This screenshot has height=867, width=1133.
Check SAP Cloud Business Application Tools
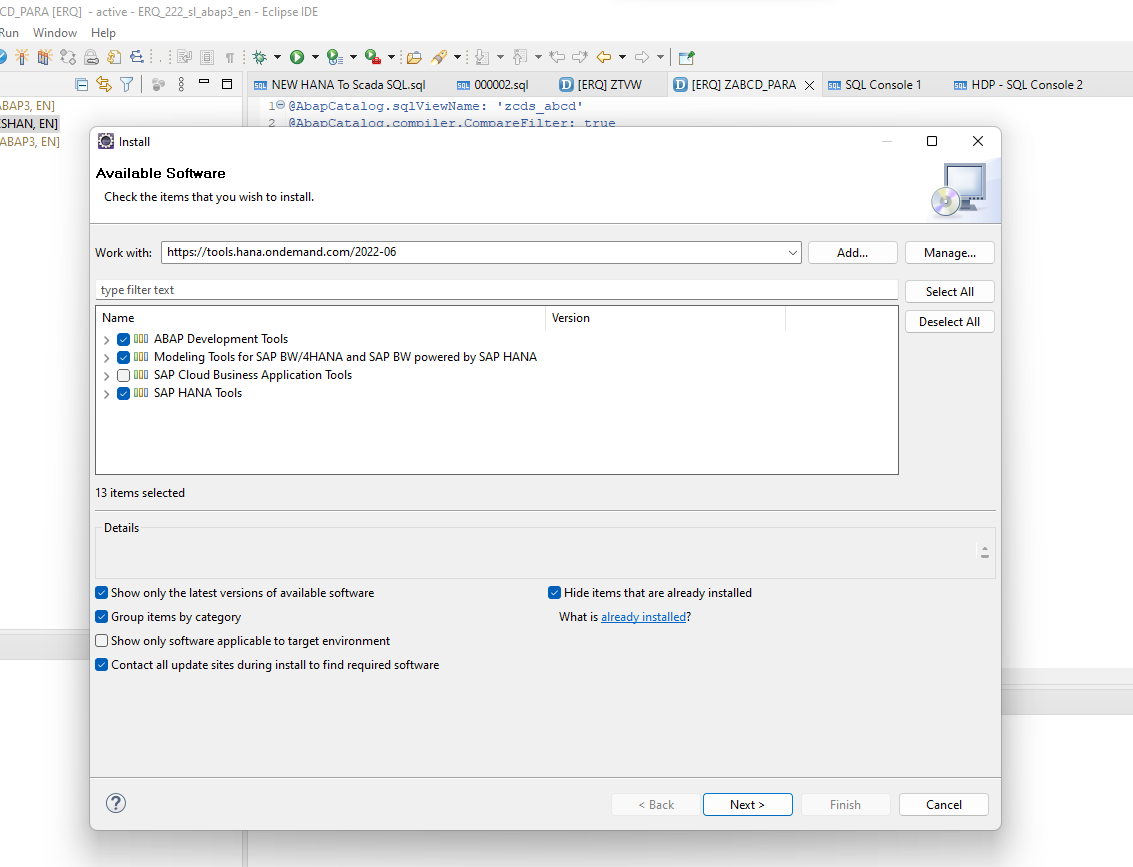click(123, 375)
